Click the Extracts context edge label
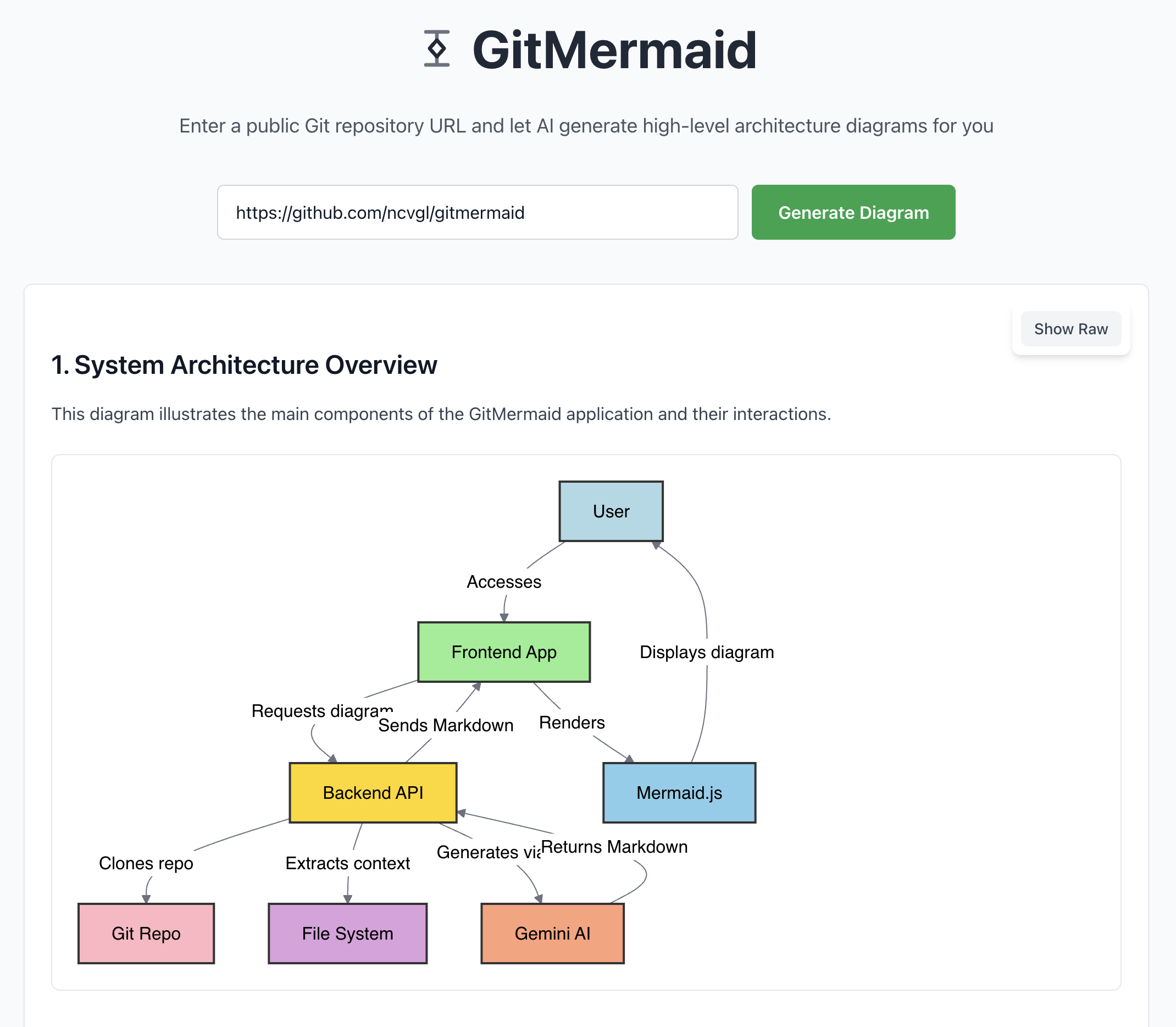 [x=347, y=863]
